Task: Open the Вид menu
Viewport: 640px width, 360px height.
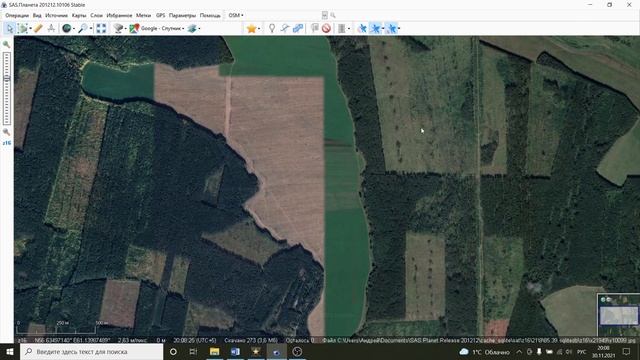Action: pos(37,15)
